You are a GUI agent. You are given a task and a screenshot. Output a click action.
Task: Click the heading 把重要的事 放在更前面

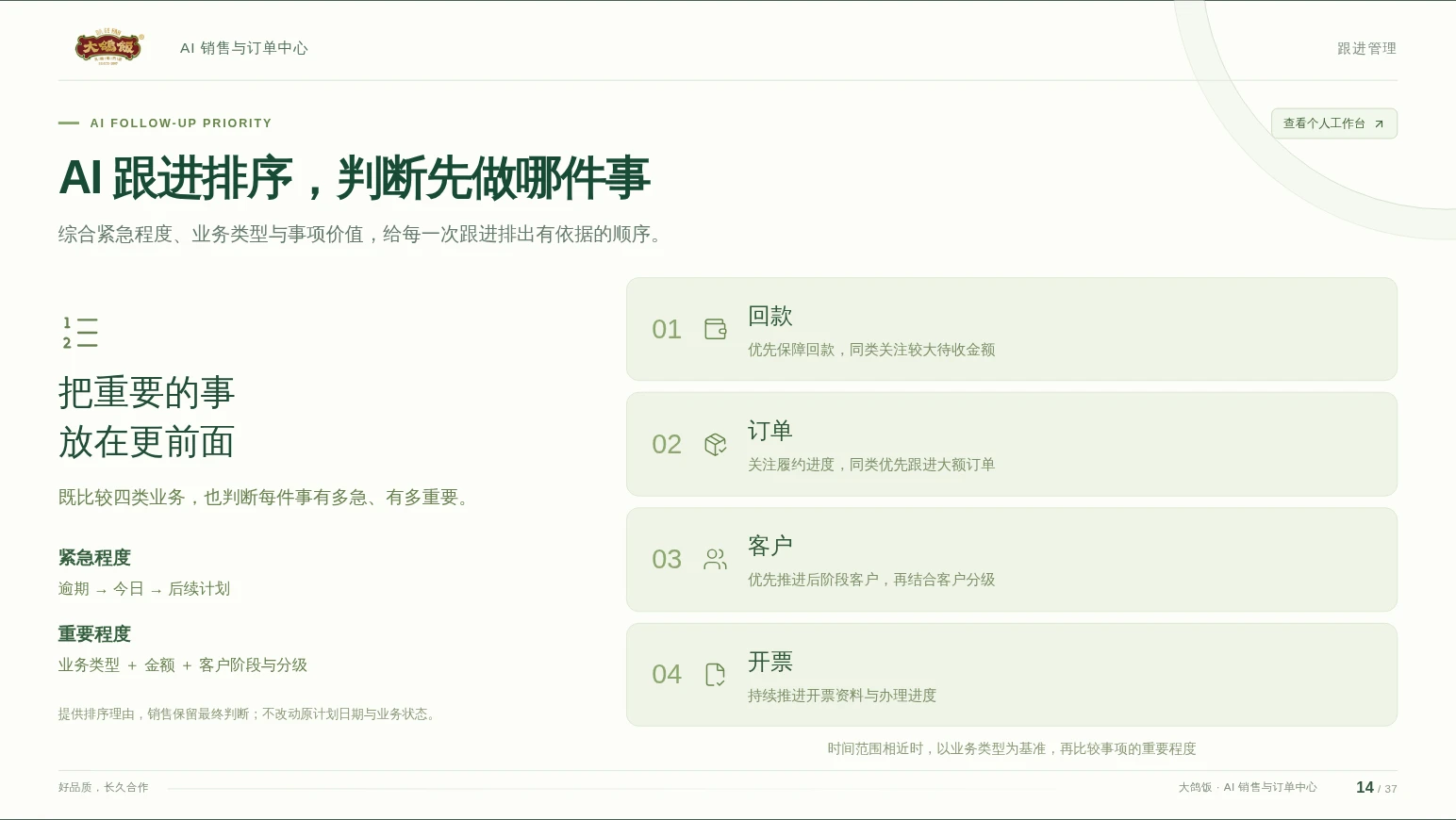point(146,418)
